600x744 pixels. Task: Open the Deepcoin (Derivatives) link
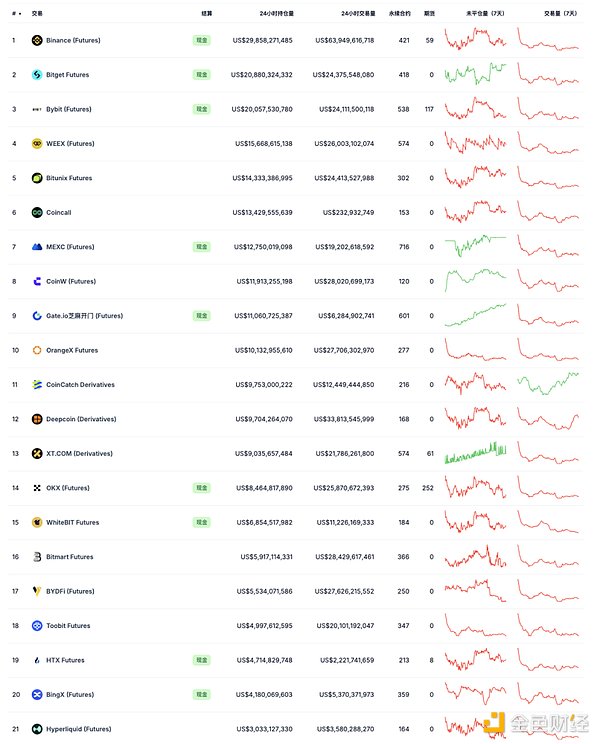click(81, 419)
